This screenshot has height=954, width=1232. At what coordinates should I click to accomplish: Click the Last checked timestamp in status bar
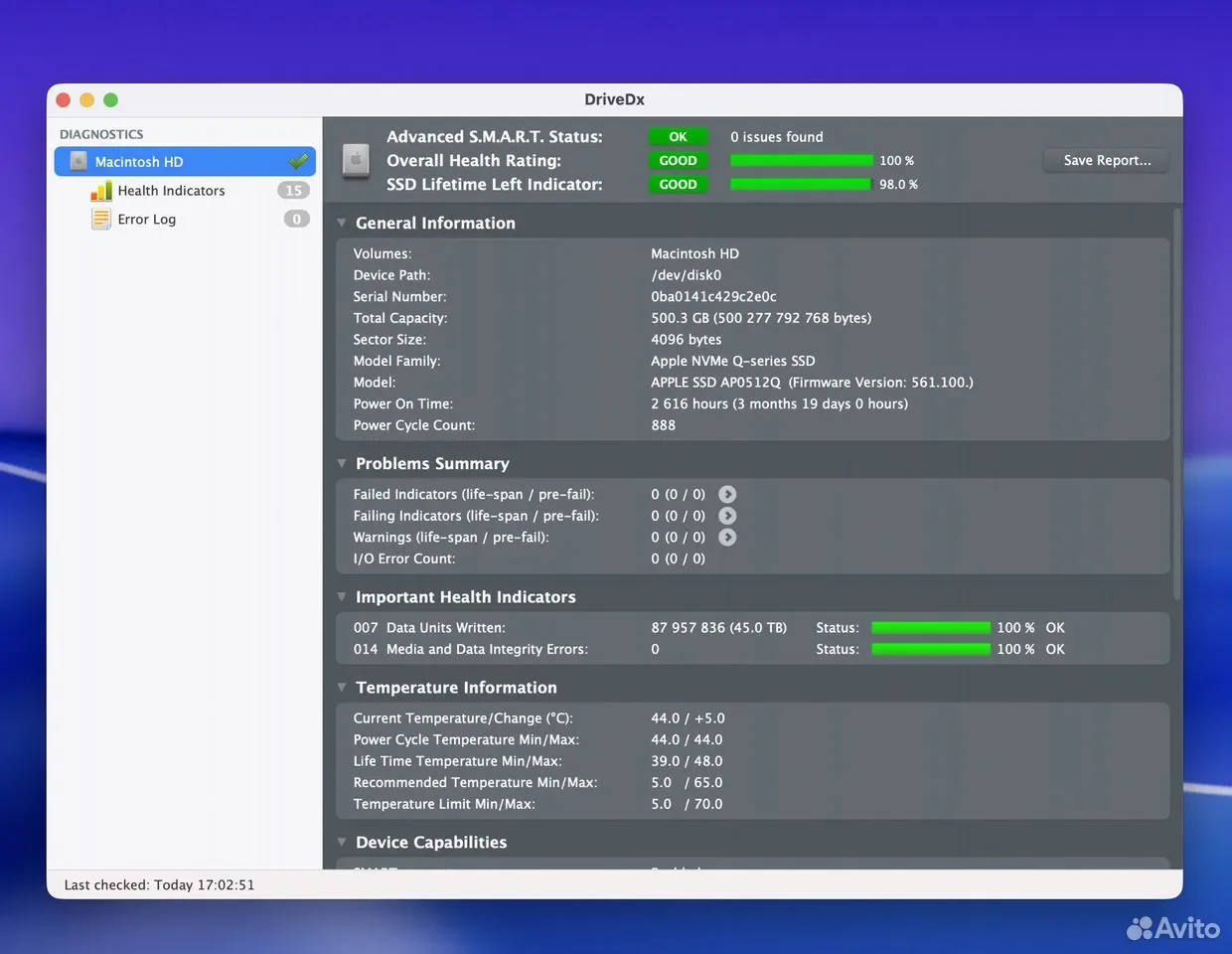pyautogui.click(x=159, y=884)
